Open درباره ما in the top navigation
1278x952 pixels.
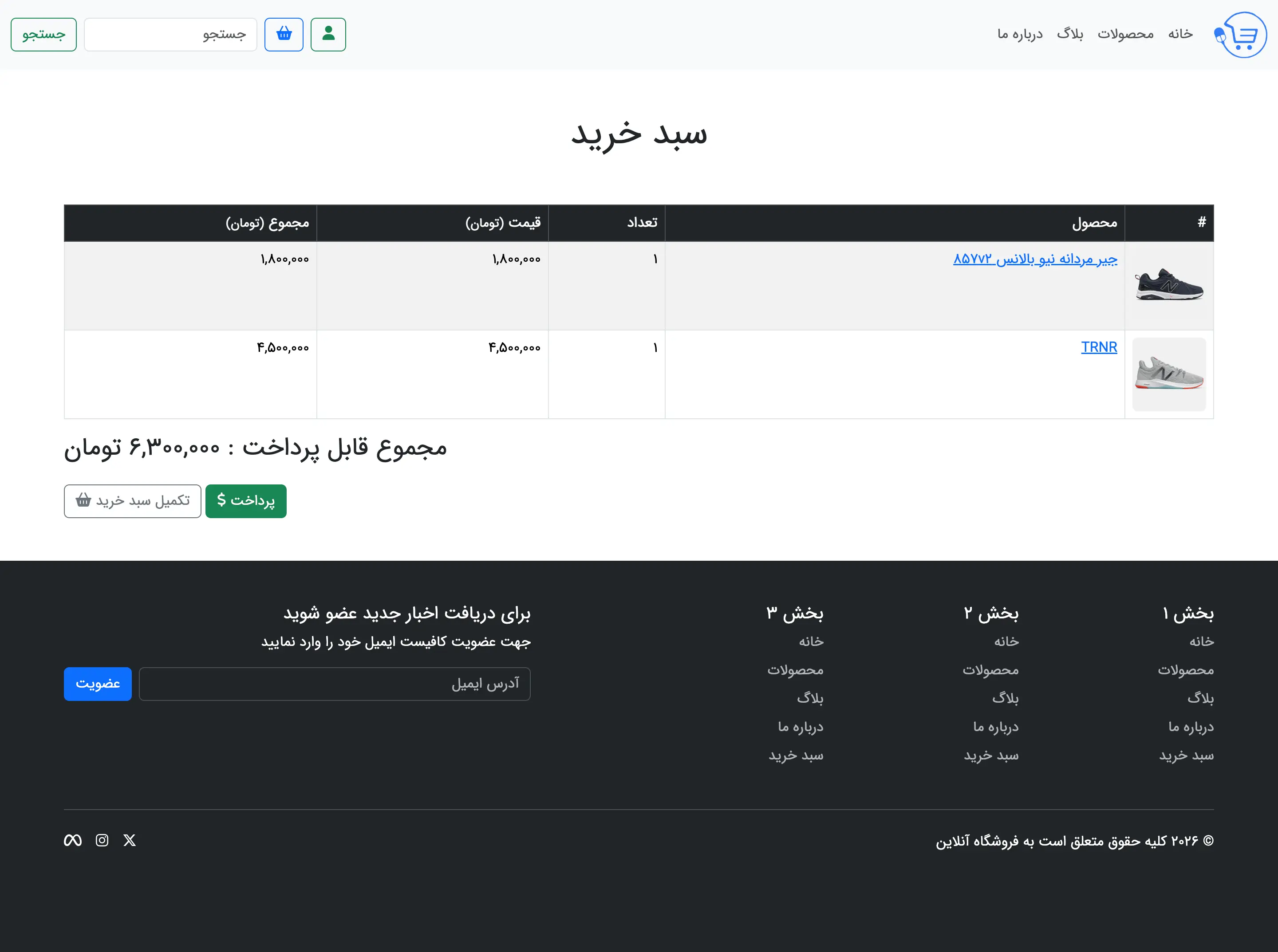(1020, 35)
